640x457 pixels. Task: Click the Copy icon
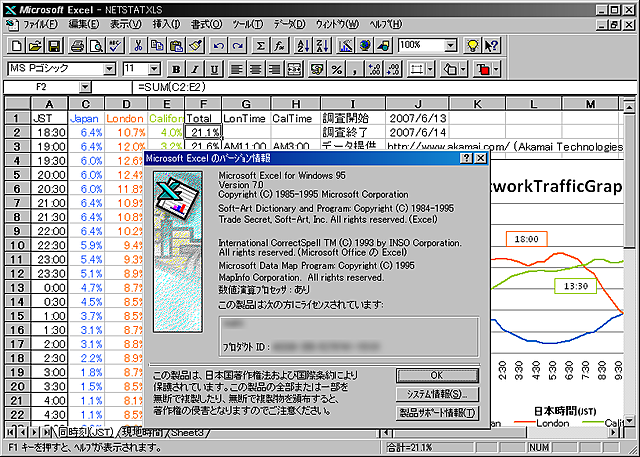point(157,46)
